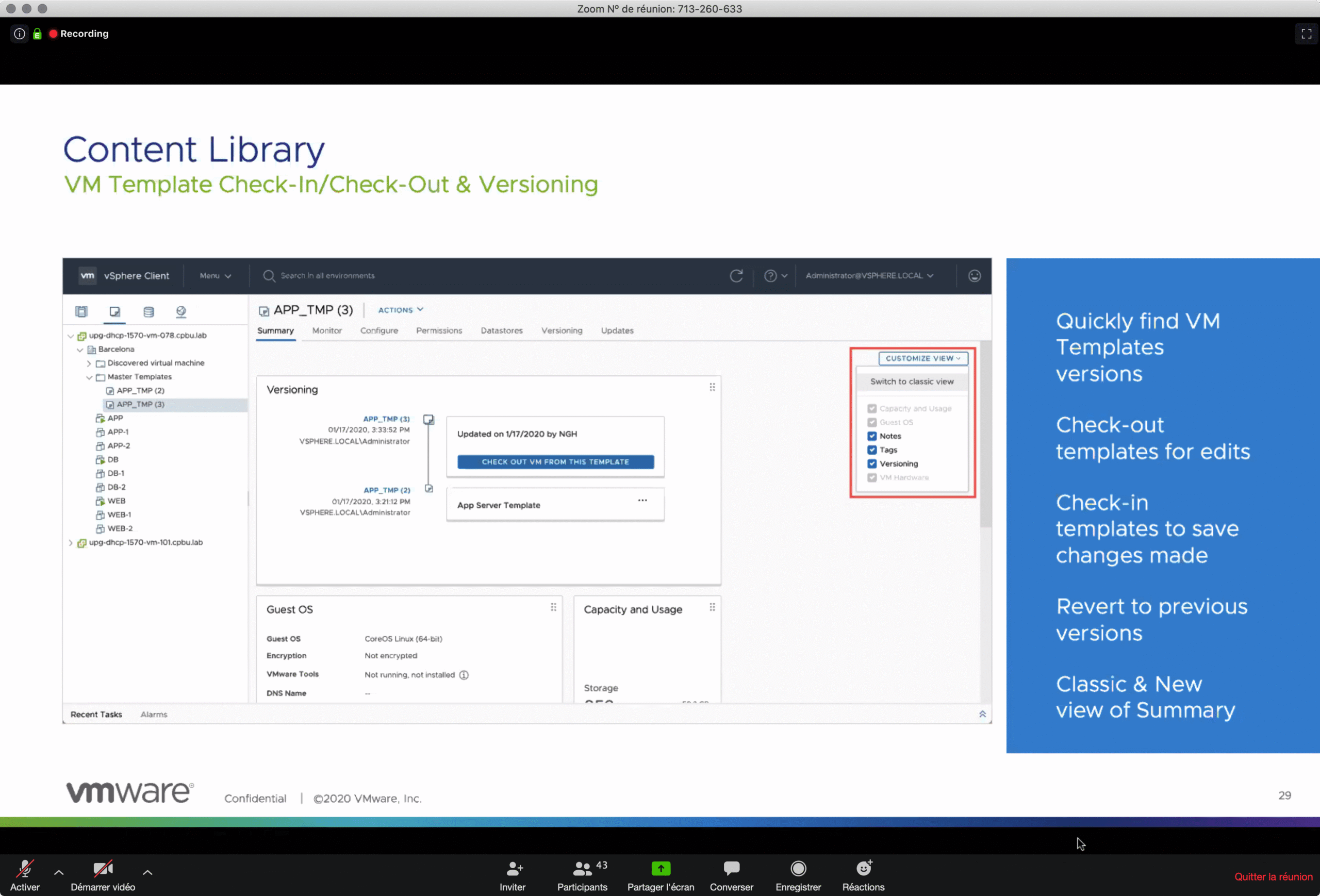Viewport: 1320px width, 896px height.
Task: Click Quitter la réunion link
Action: pos(1273,877)
